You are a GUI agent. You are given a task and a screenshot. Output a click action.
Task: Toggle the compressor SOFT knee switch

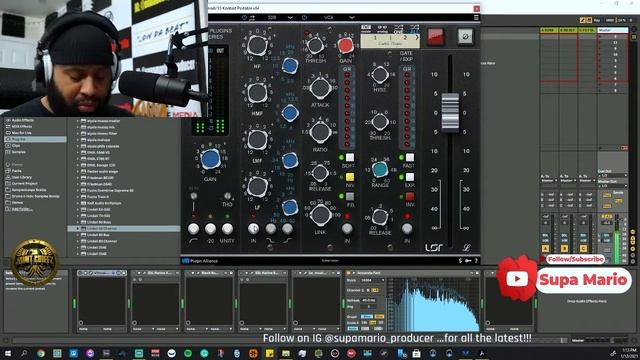point(350,158)
